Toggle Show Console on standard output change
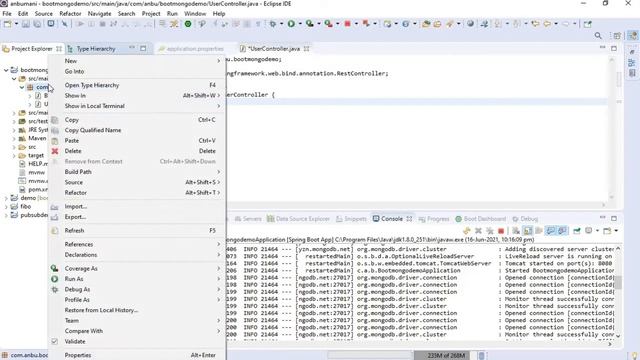This screenshot has height=360, width=640. pos(551,231)
